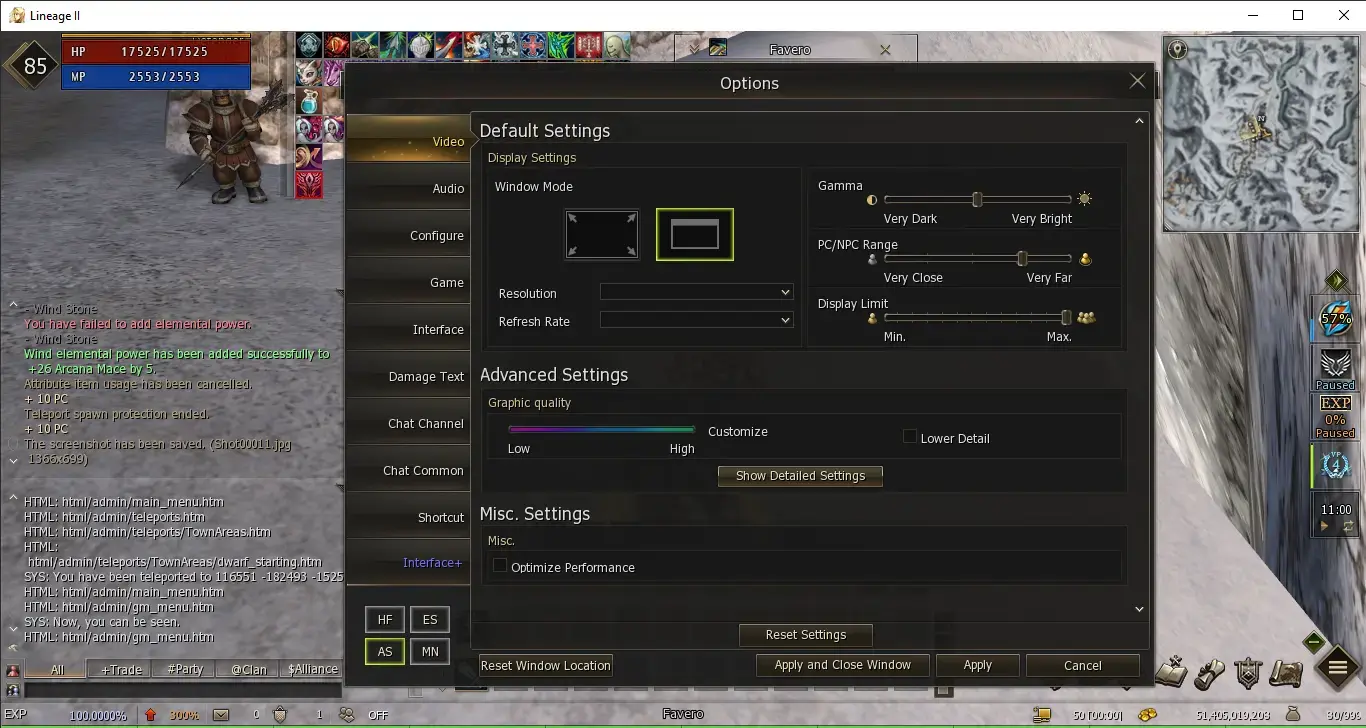Open the Audio options tab
This screenshot has width=1366, height=728.
[x=409, y=188]
